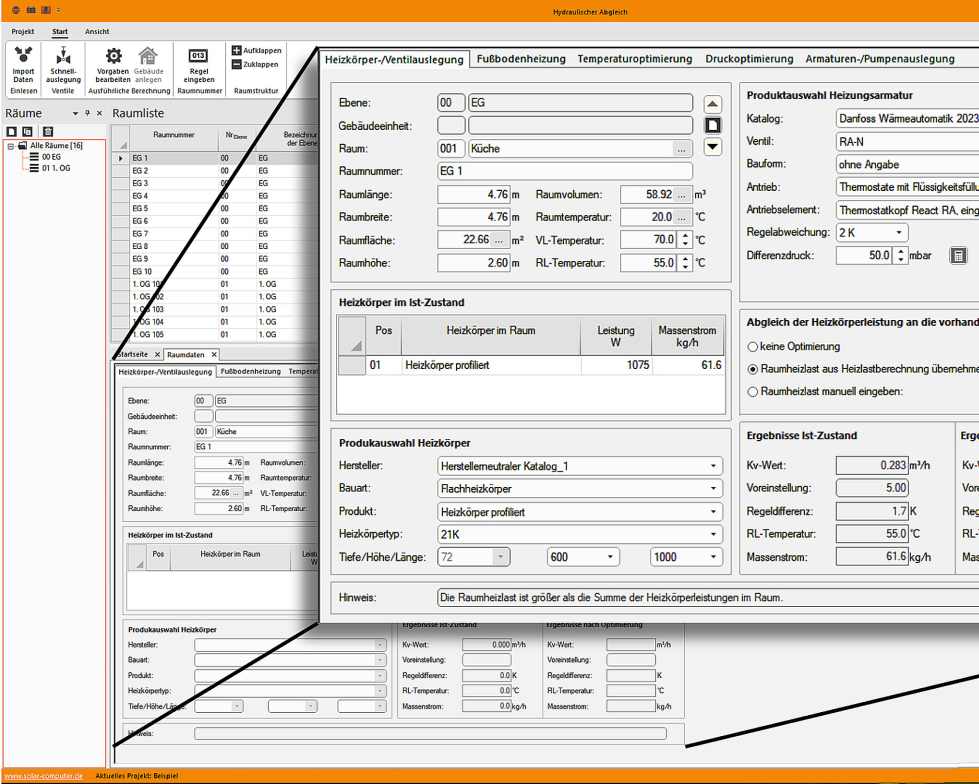Click the trash icon in Räume panel
This screenshot has width=979, height=784.
pyautogui.click(x=47, y=131)
